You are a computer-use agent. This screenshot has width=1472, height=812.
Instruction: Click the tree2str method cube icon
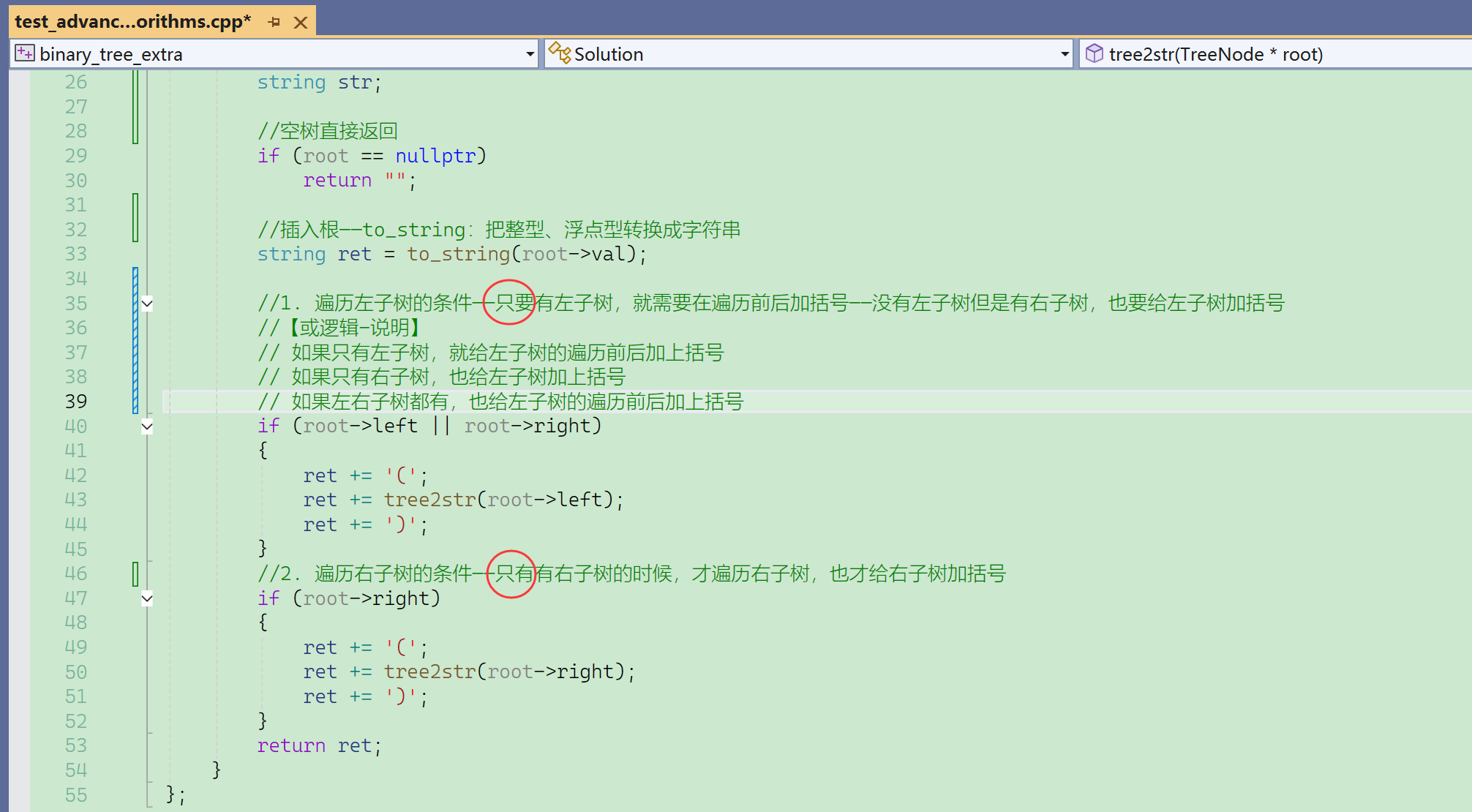[x=1094, y=53]
